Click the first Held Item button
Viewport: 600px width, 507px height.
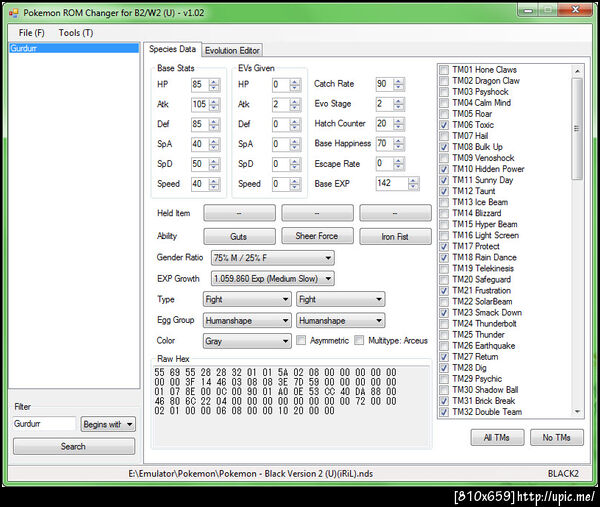click(x=239, y=213)
